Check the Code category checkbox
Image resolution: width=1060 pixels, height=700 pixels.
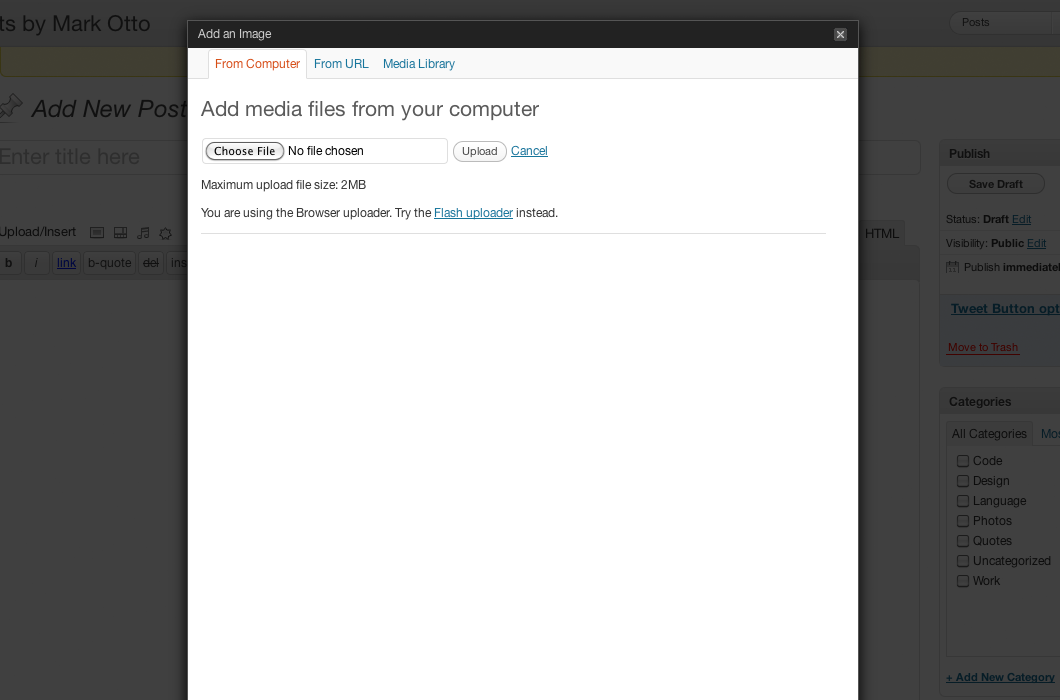[x=963, y=461]
